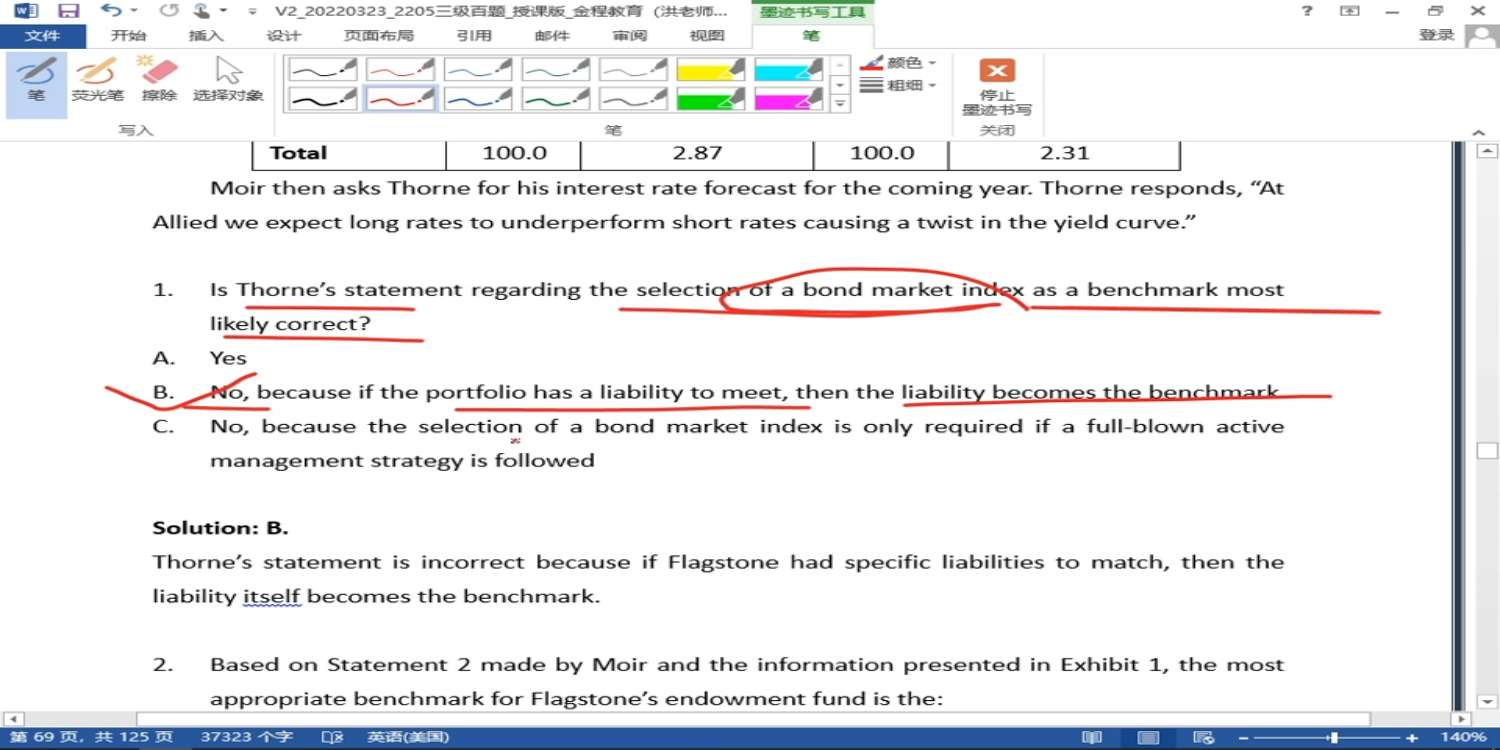The image size is (1500, 750).
Task: Click the vertical scrollbar down arrow
Action: [1487, 702]
